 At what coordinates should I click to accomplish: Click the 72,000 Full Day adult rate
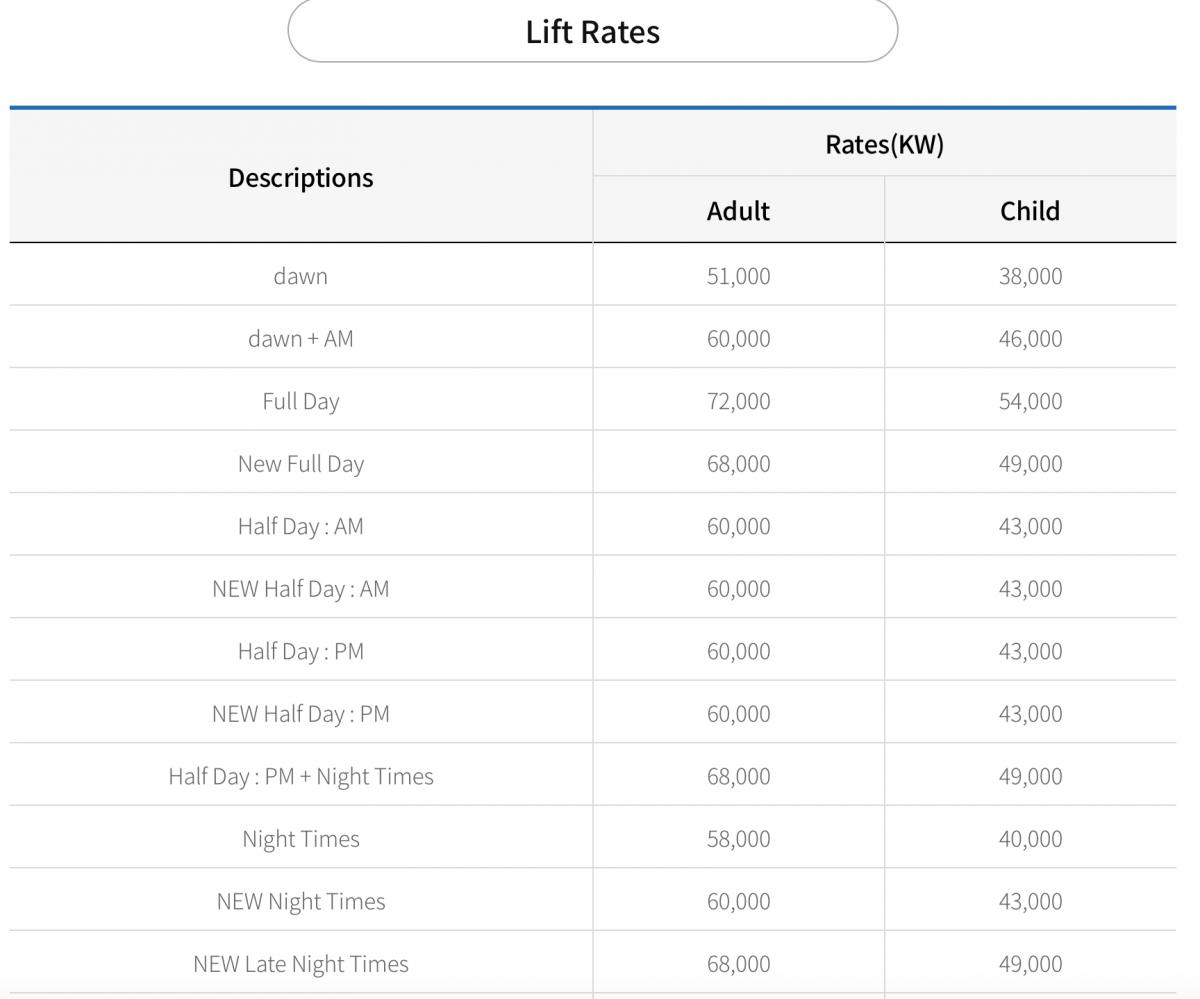point(738,402)
